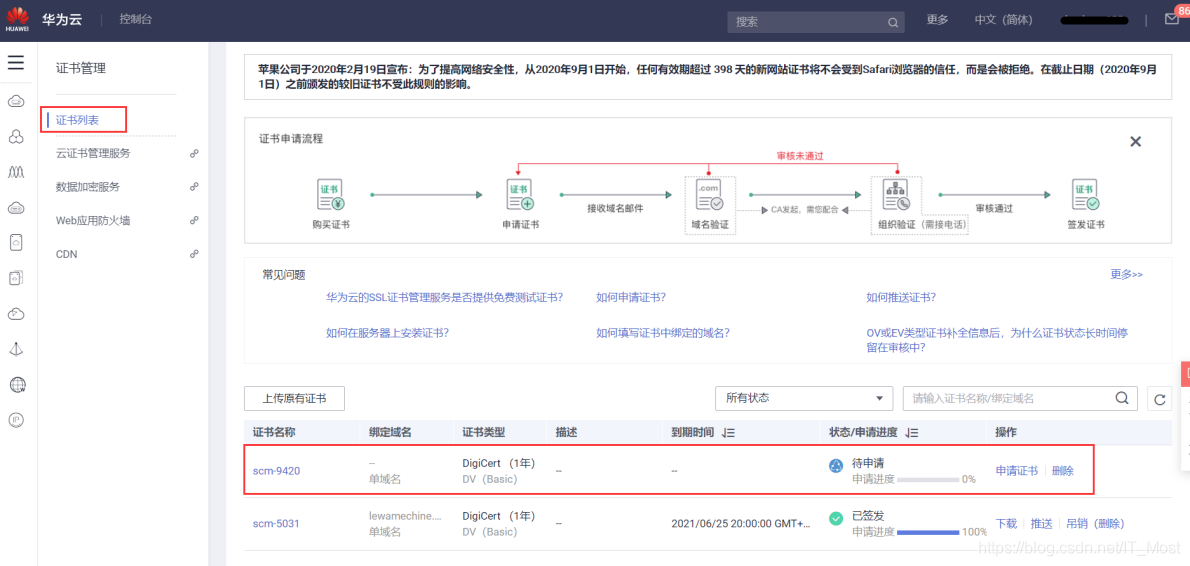Open external link icon beside CDN
This screenshot has height=566, width=1190.
point(194,253)
